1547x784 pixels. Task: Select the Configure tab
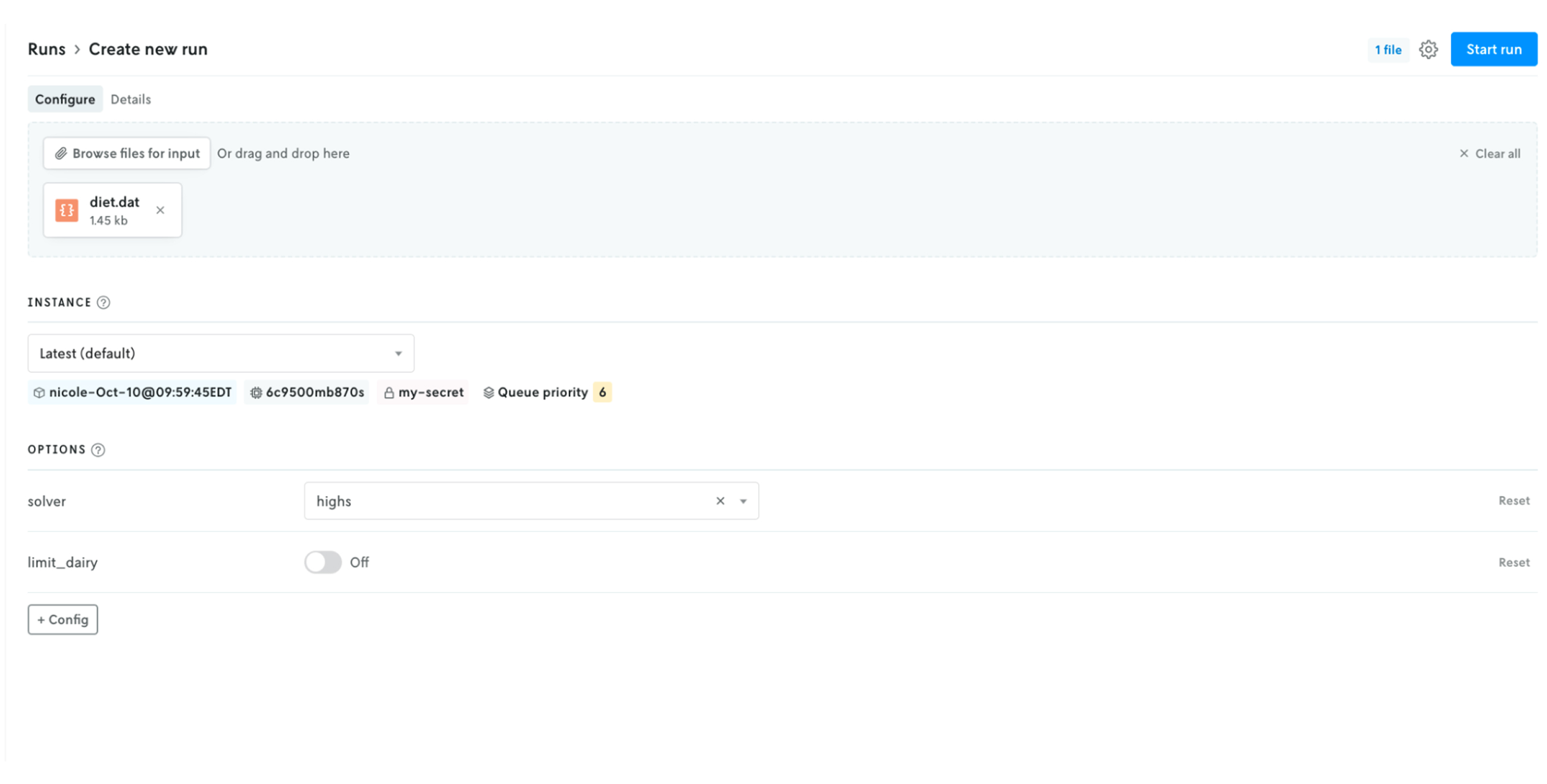pos(65,99)
